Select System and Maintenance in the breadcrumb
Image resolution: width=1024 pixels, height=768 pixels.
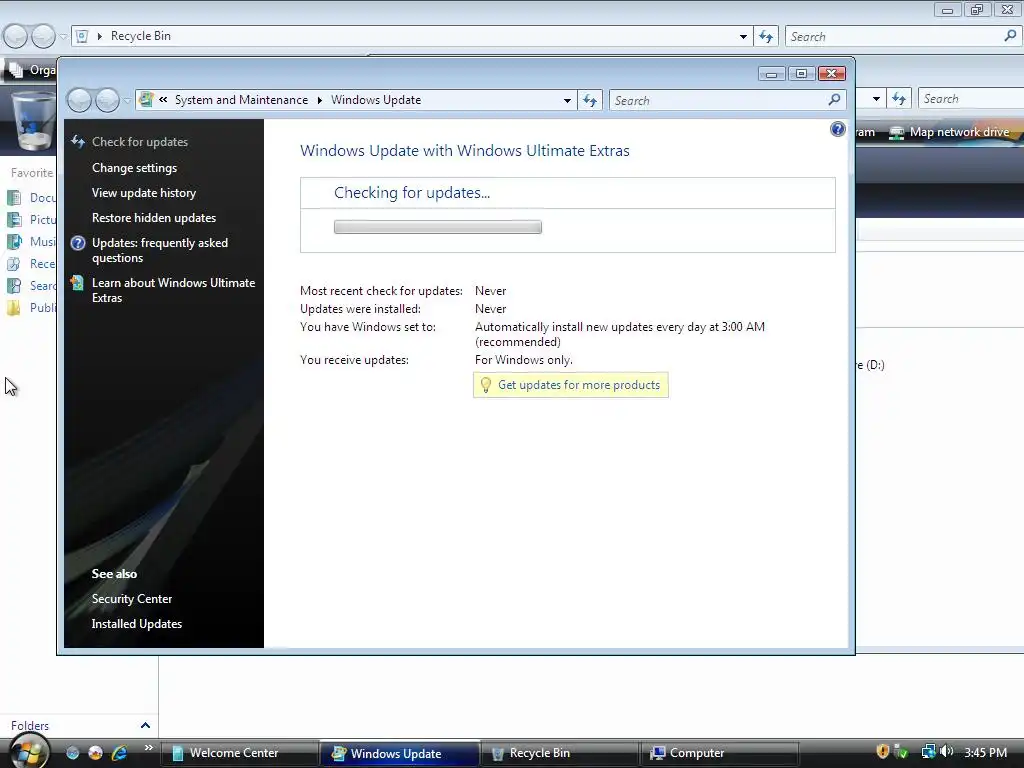coord(241,100)
